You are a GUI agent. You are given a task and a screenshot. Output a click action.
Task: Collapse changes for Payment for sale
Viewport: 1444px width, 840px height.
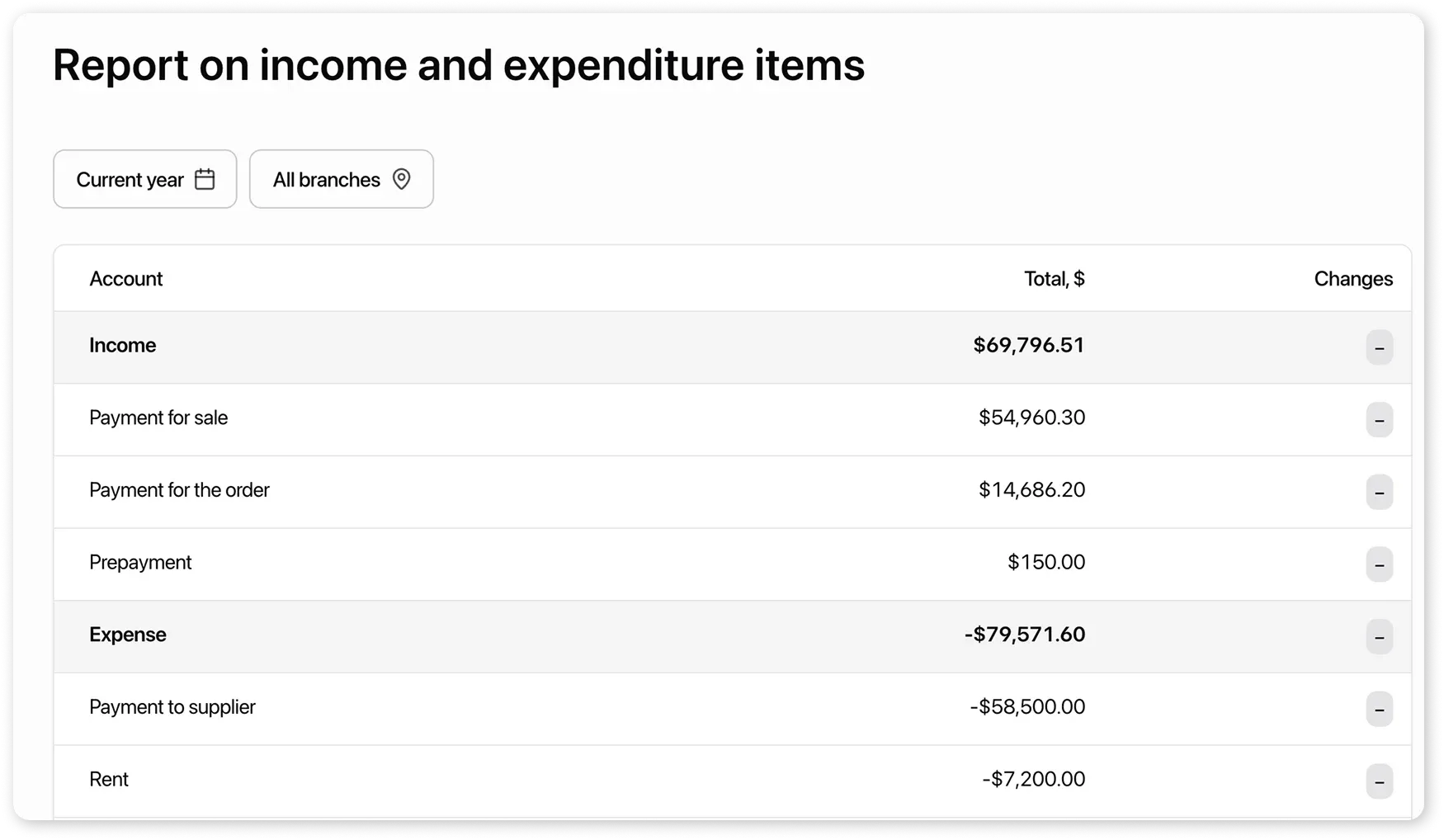1380,420
